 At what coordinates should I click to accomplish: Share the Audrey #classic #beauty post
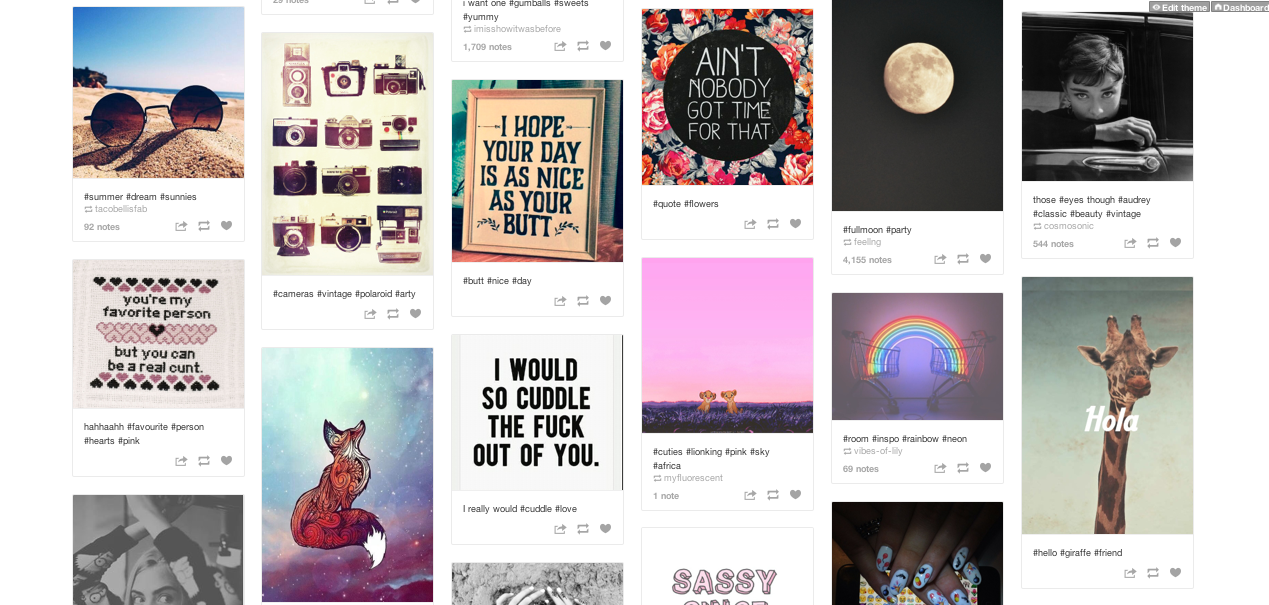[1130, 243]
